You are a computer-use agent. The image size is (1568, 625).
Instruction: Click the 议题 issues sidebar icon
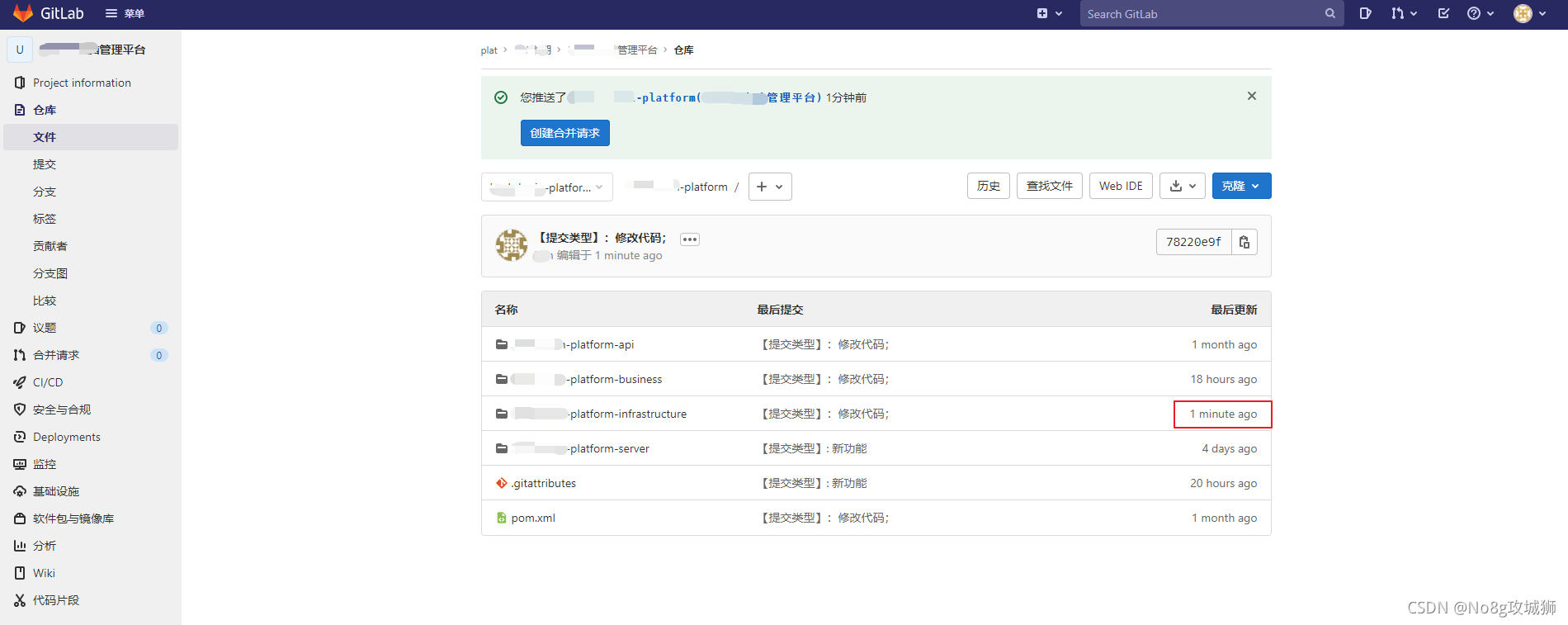[x=20, y=328]
